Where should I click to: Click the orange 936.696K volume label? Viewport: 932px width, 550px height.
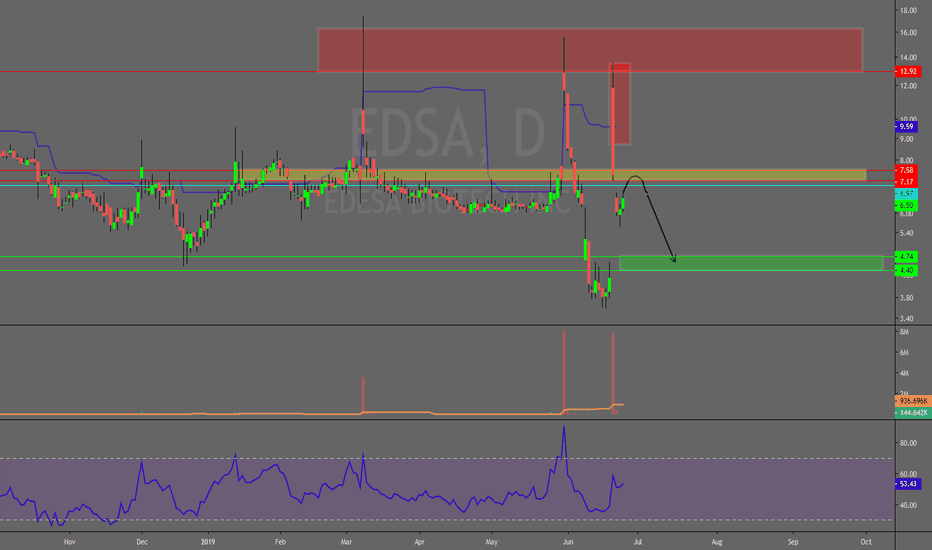coord(913,401)
